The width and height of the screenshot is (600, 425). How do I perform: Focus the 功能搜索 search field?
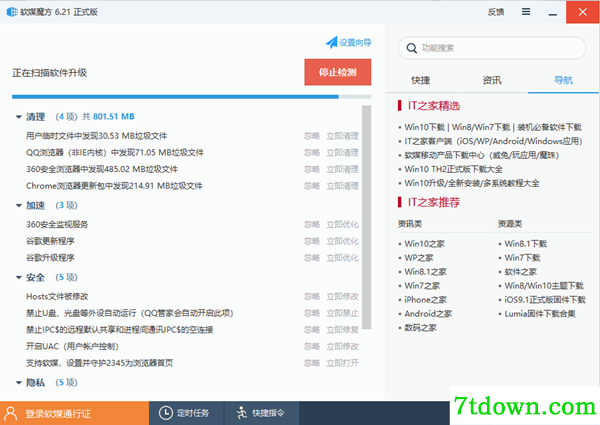point(492,48)
